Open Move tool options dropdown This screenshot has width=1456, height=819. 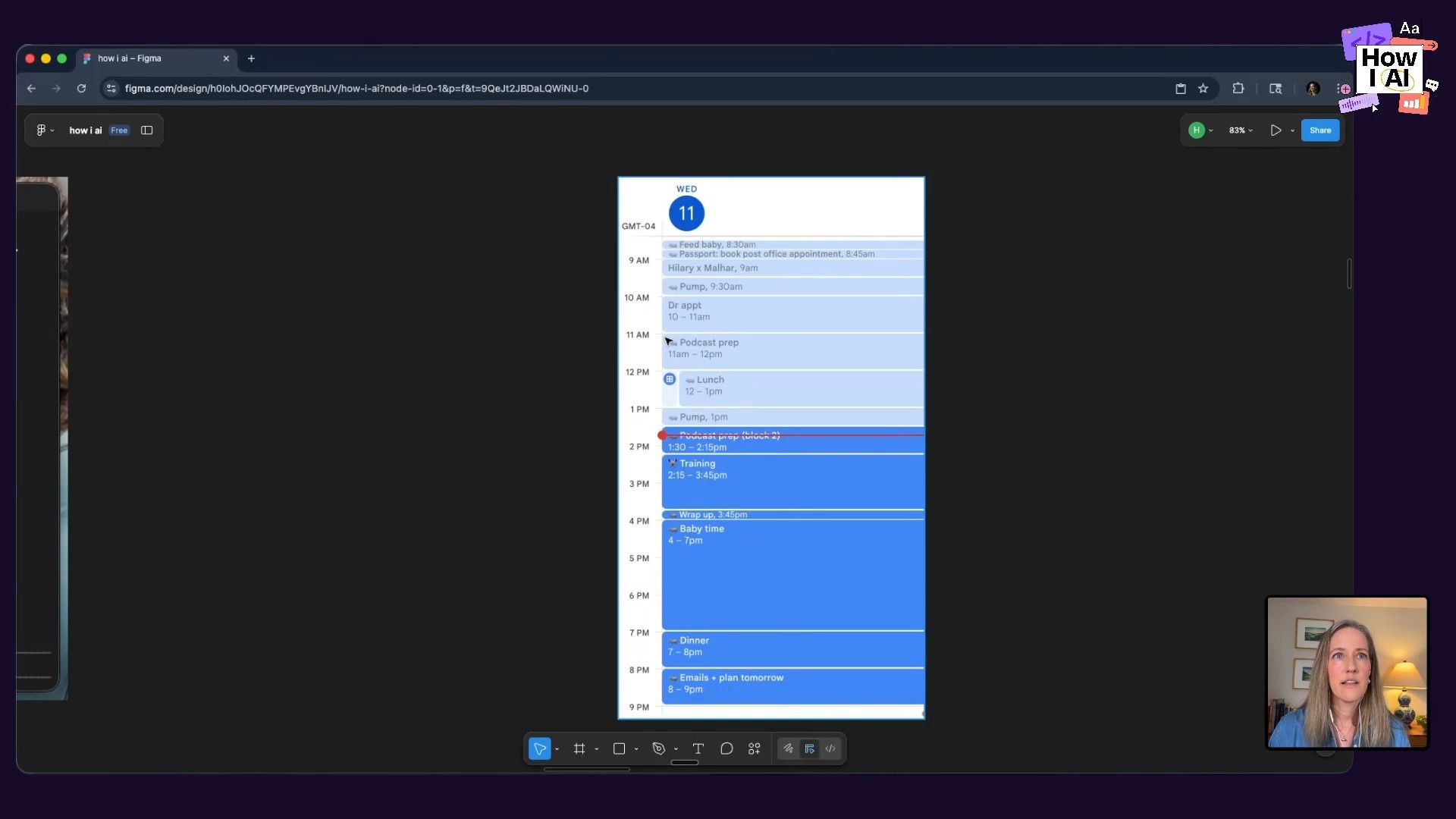pos(557,749)
